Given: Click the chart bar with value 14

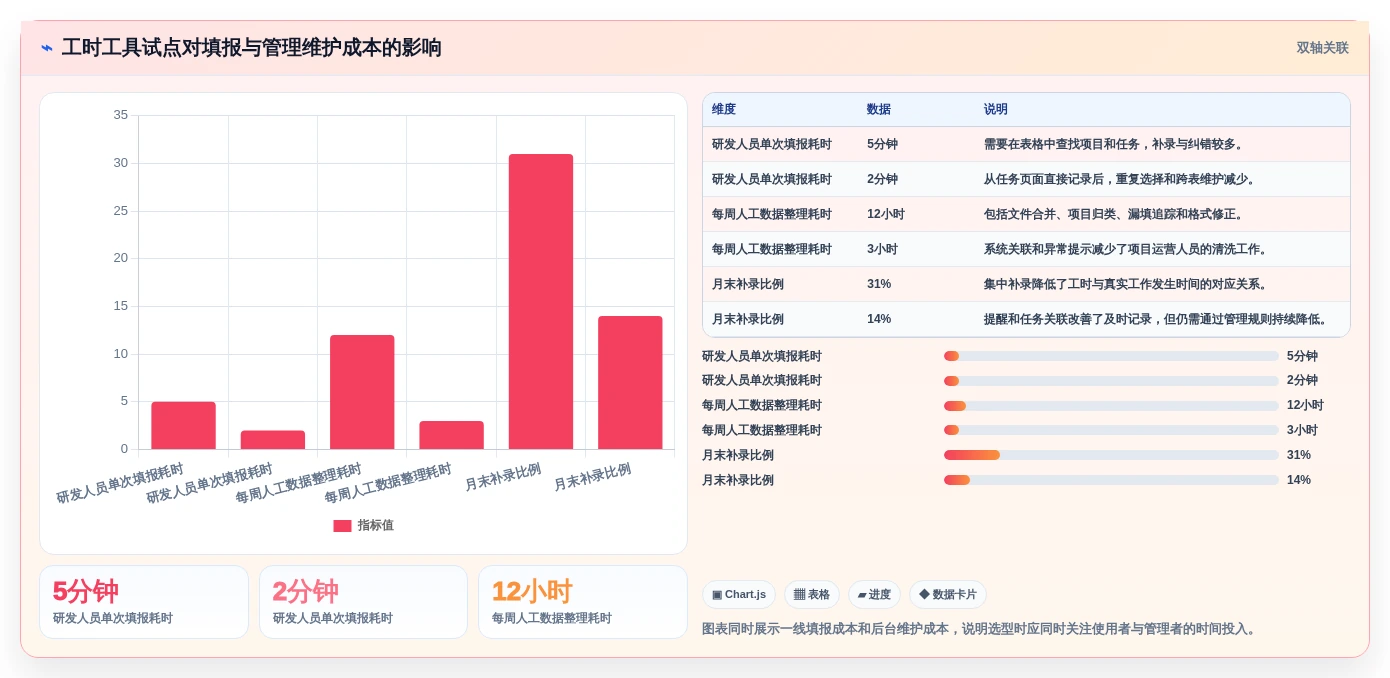Looking at the screenshot, I should pos(630,383).
